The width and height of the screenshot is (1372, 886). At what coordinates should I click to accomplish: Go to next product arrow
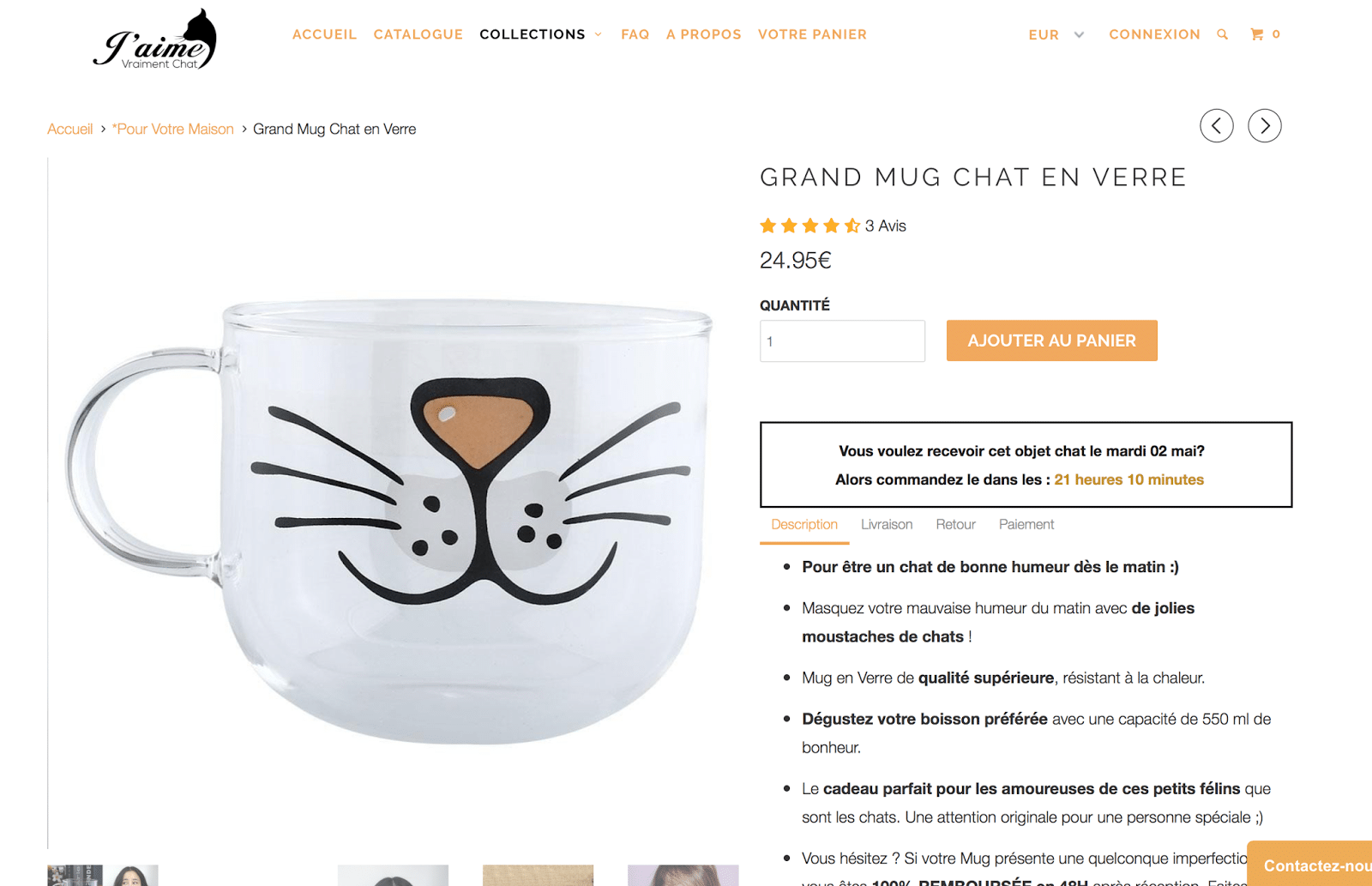(x=1265, y=126)
